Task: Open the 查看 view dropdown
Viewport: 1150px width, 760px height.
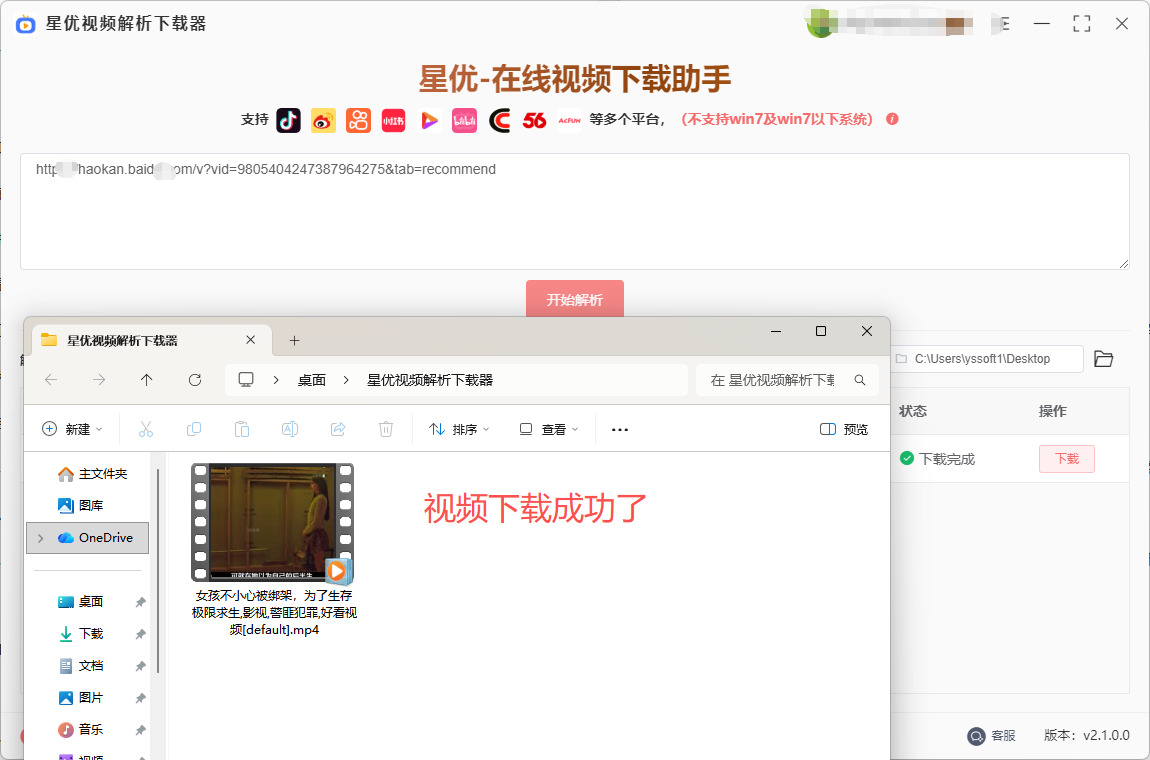Action: tap(549, 429)
